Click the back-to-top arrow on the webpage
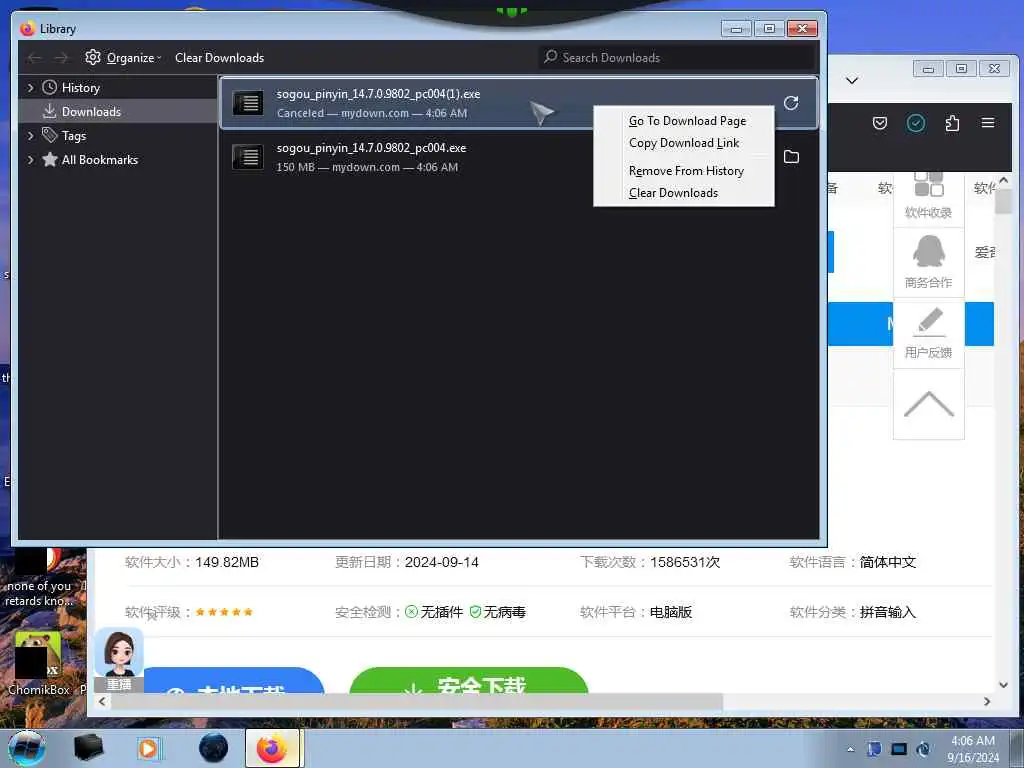Image resolution: width=1024 pixels, height=768 pixels. tap(929, 404)
